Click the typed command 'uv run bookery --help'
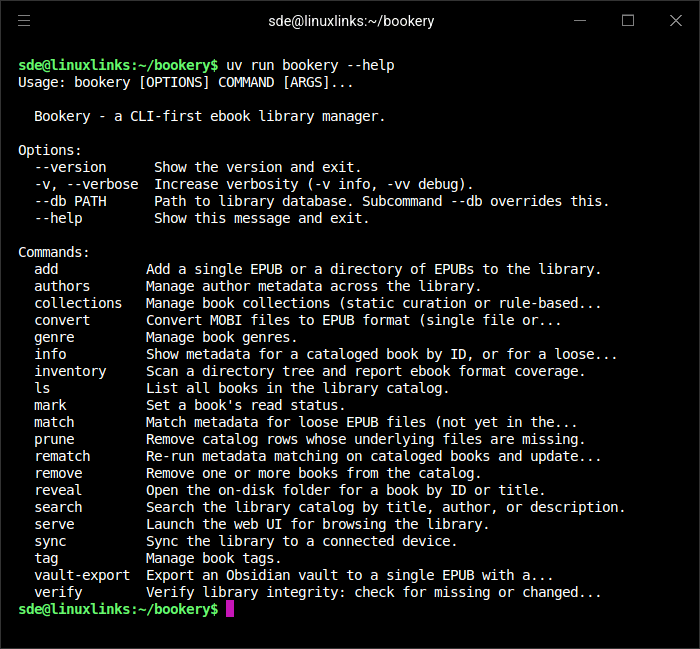This screenshot has height=649, width=700. click(310, 66)
